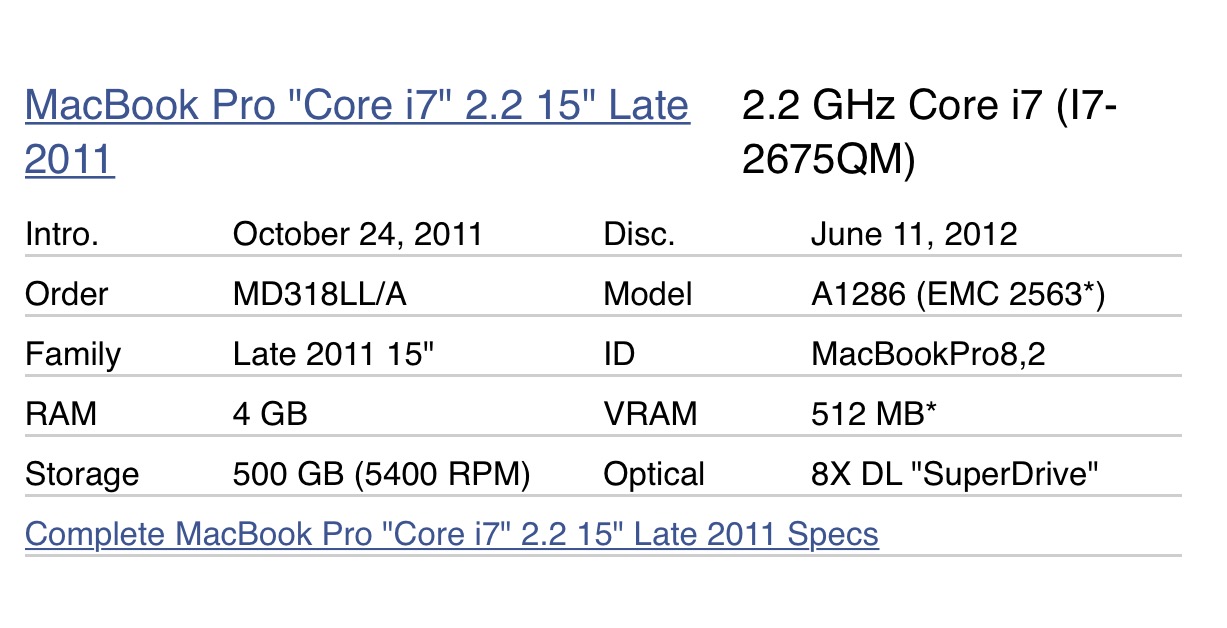Click the Family row label
This screenshot has width=1227, height=628.
(73, 355)
